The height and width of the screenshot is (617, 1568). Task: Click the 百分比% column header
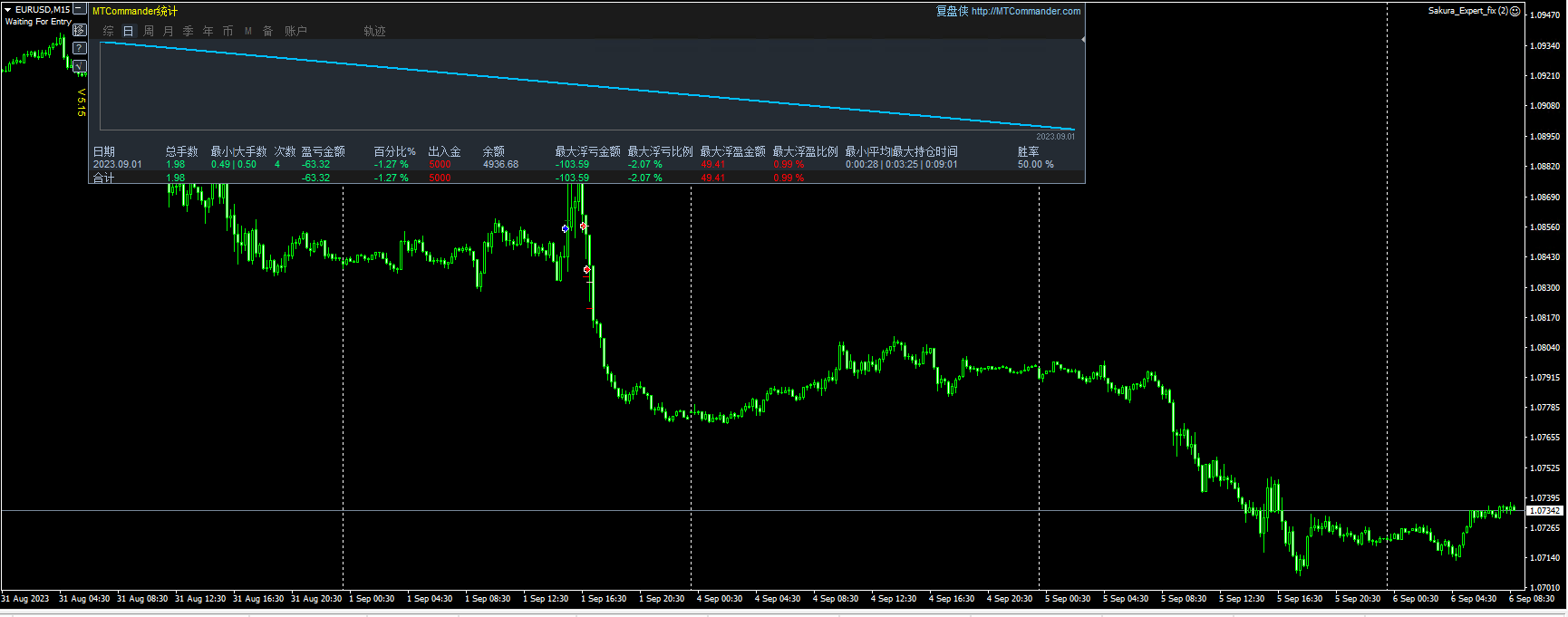point(395,151)
